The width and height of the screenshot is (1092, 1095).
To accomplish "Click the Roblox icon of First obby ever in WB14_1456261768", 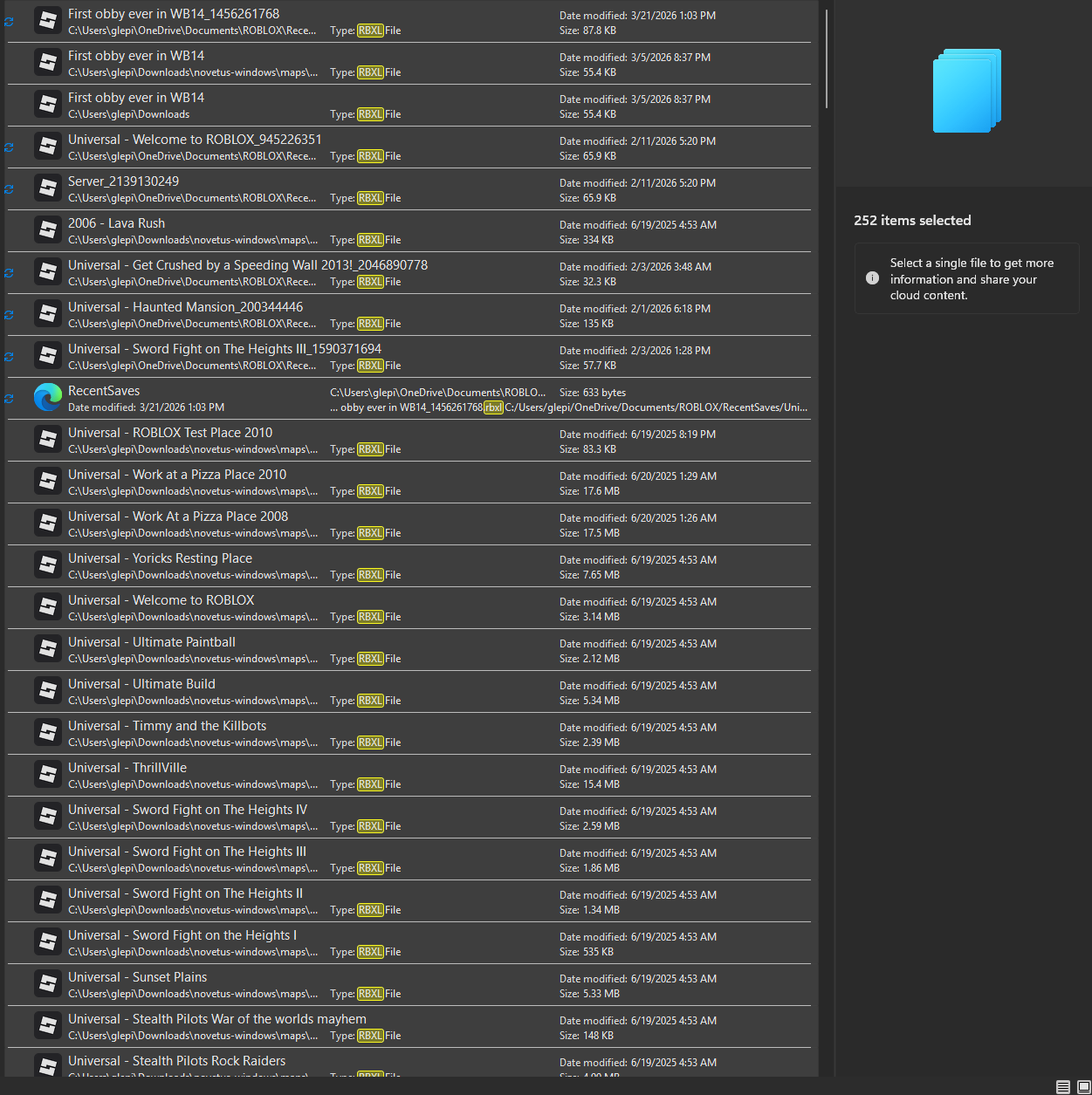I will [x=48, y=21].
